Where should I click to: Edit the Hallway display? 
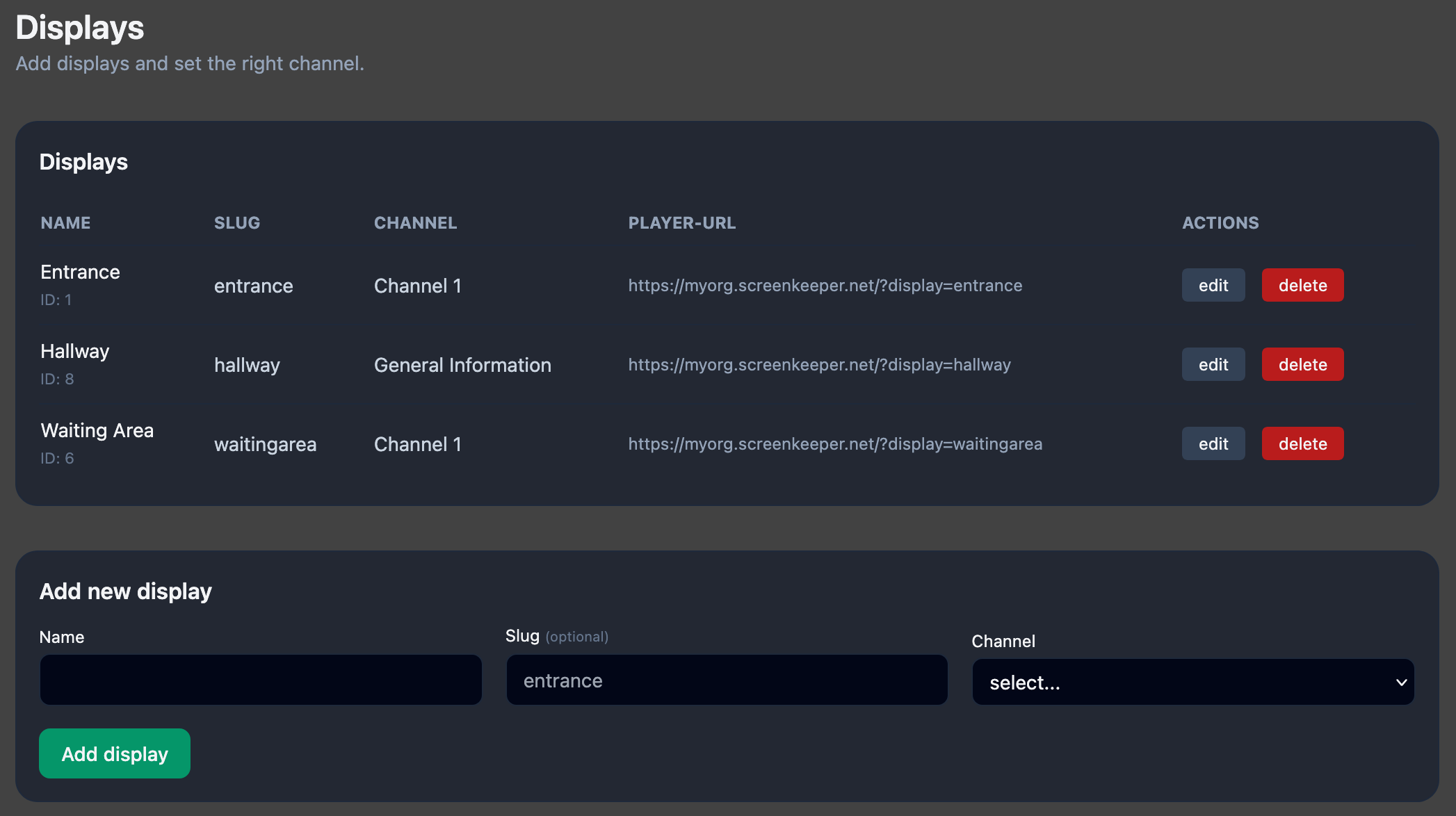pos(1213,364)
